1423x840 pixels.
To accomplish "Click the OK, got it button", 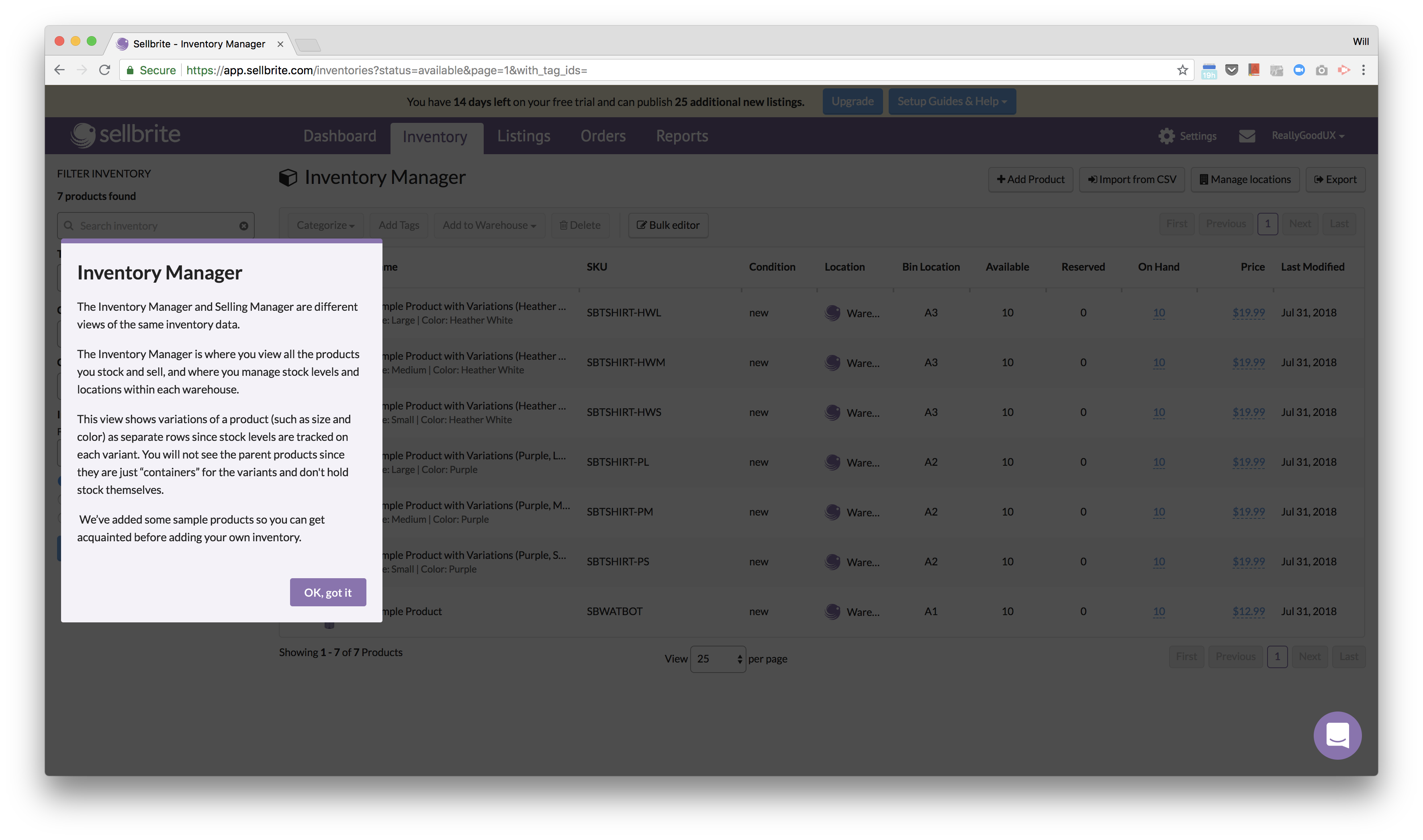I will 328,592.
